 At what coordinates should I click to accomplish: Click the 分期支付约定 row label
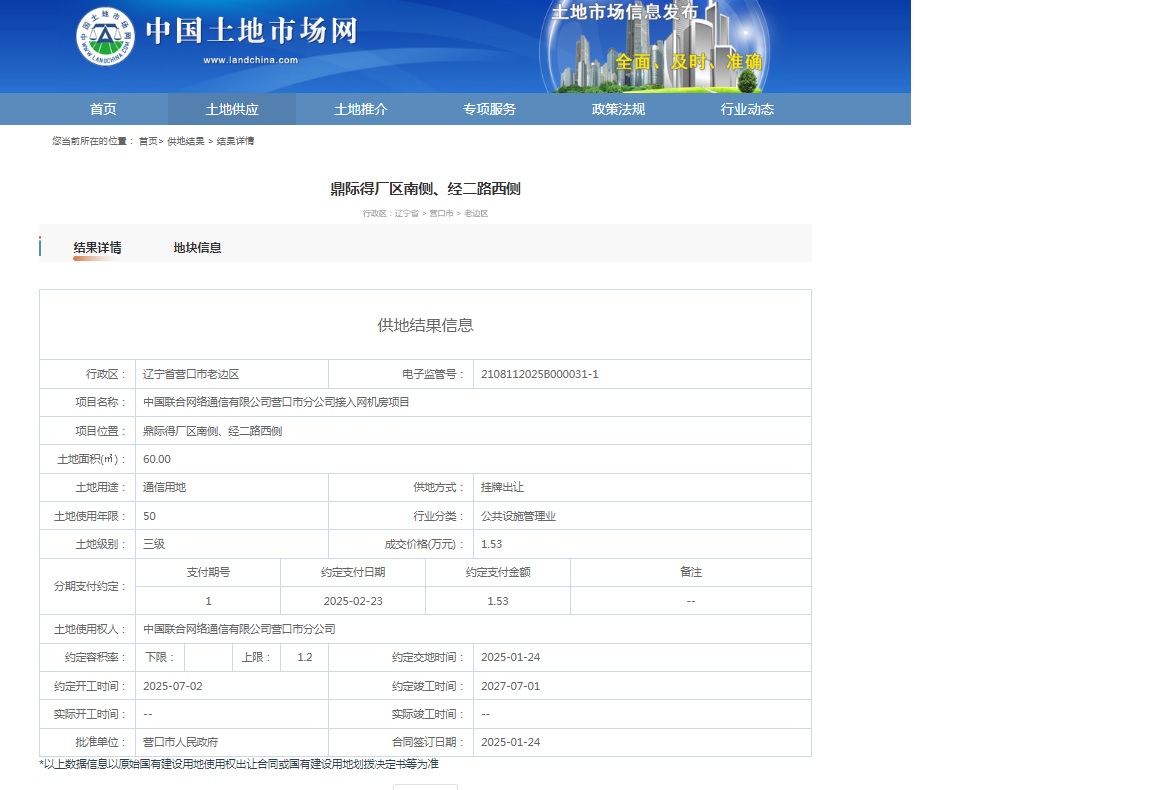click(89, 586)
